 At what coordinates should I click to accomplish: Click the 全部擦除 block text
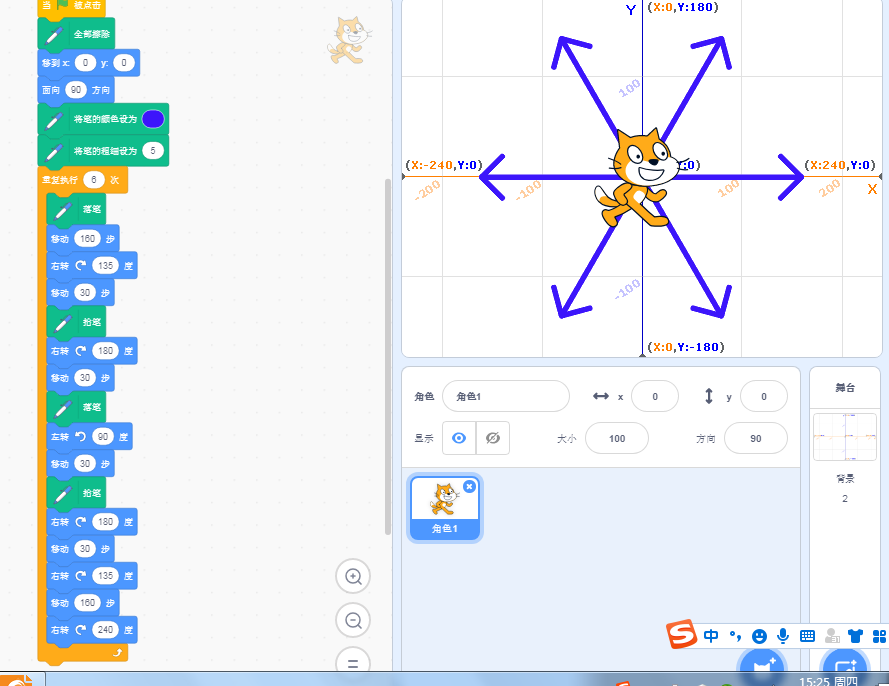tap(91, 34)
